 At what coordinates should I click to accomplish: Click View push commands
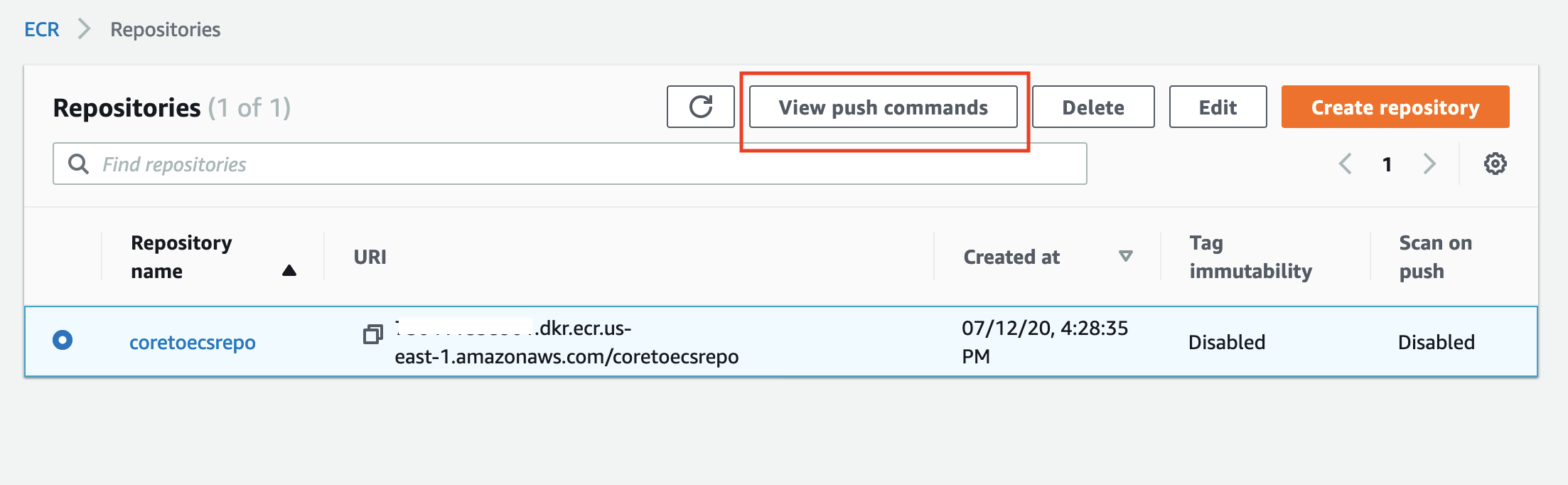(x=883, y=107)
